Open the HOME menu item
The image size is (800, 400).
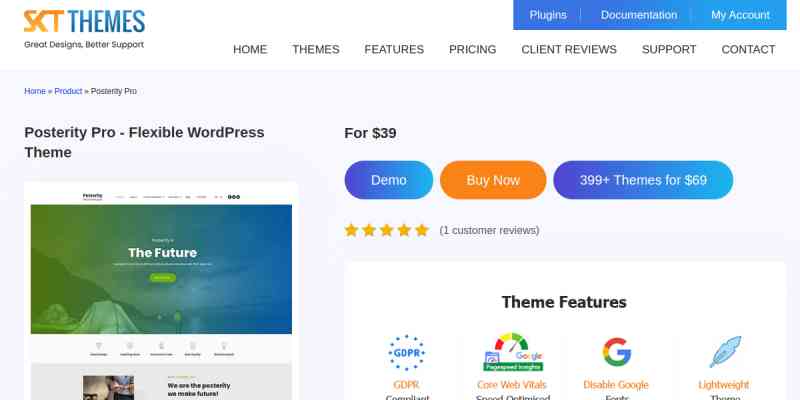pos(250,49)
